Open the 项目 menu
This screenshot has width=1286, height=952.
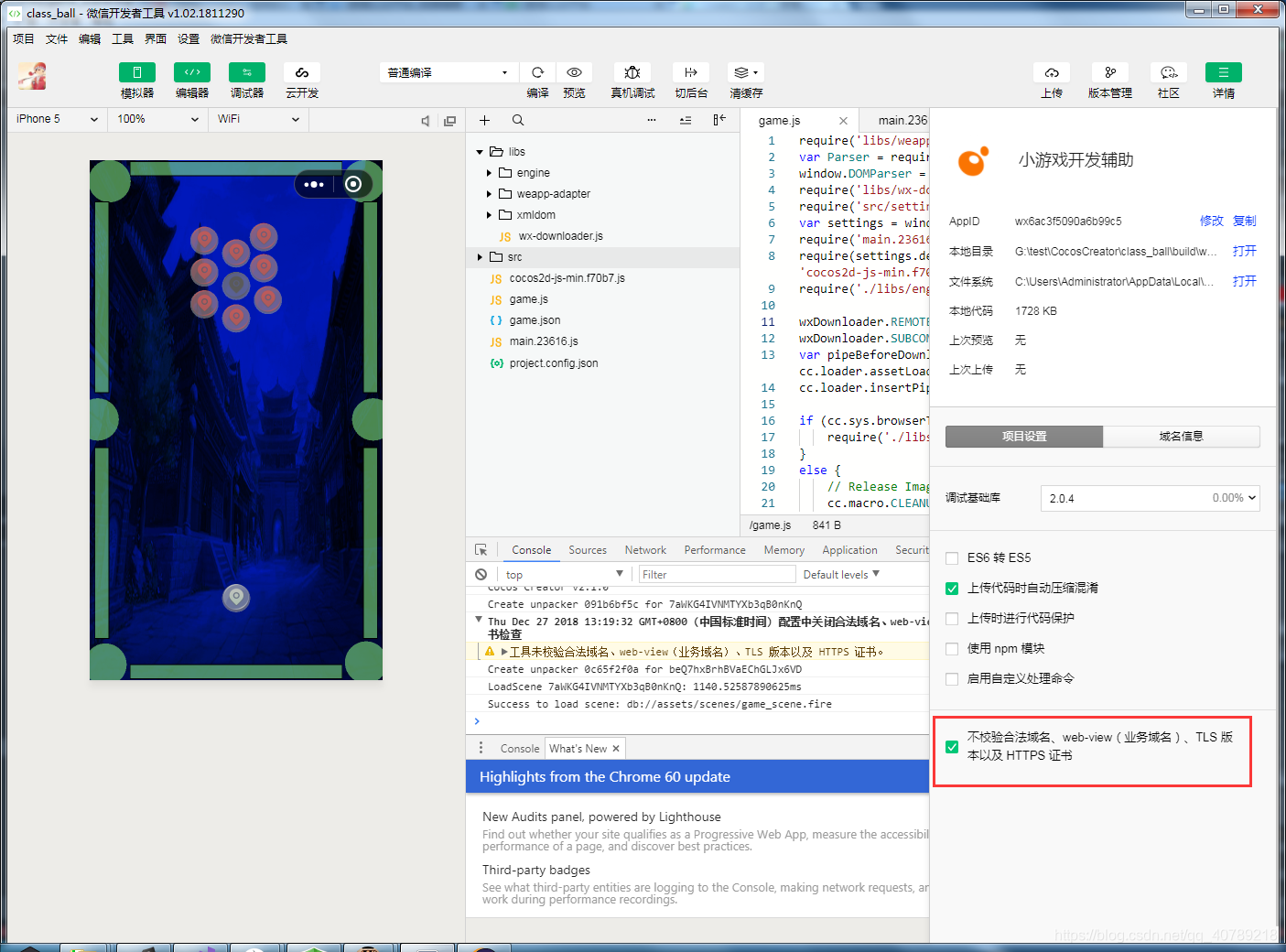(x=24, y=38)
